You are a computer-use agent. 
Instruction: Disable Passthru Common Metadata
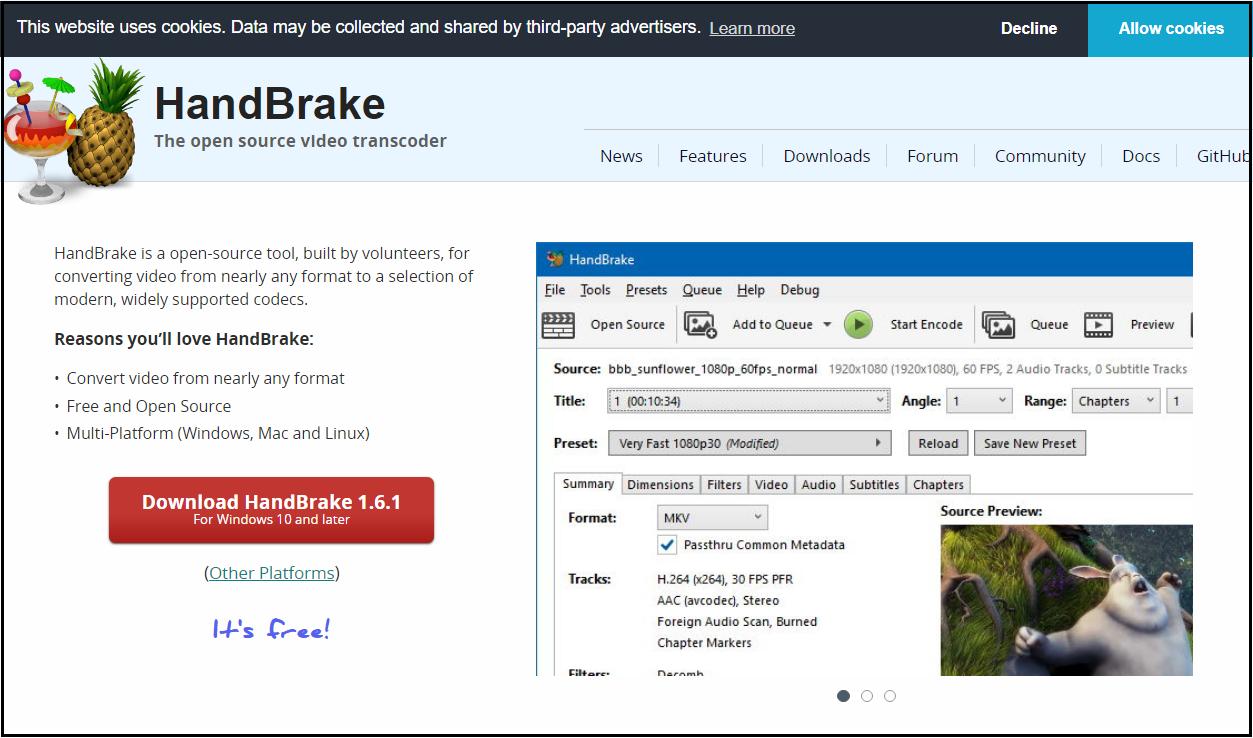pos(669,545)
